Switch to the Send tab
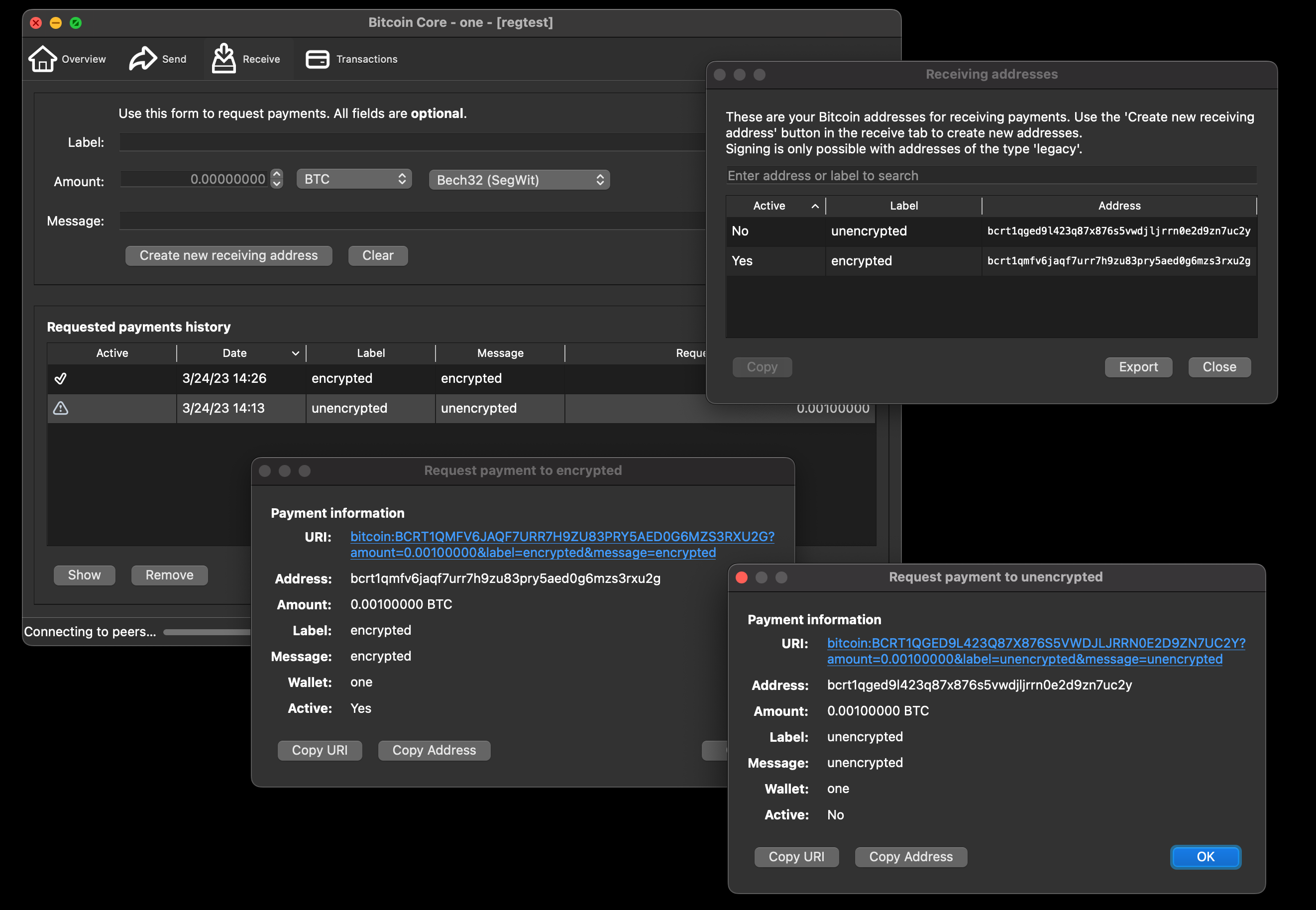The image size is (1316, 910). pos(174,59)
